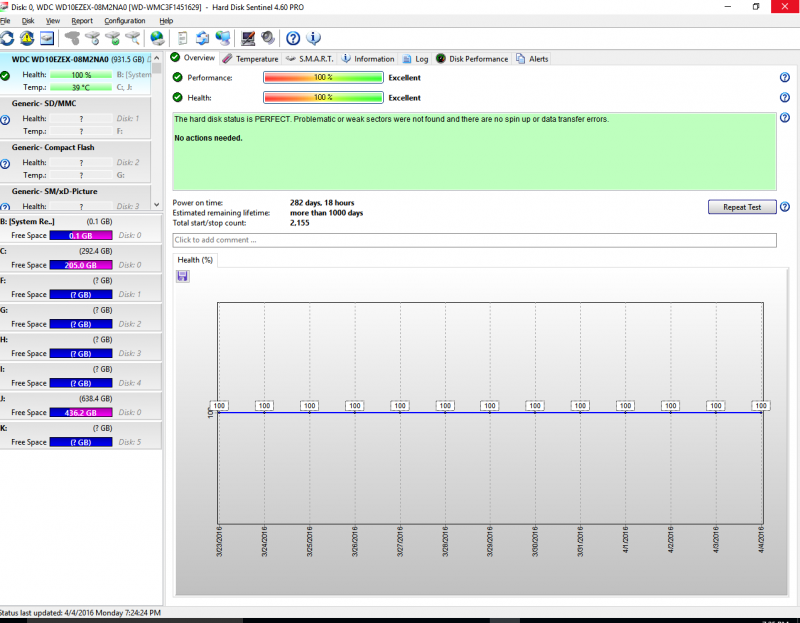This screenshot has width=800, height=623.
Task: Click the B: free space bar 0.1 GB
Action: tap(81, 236)
